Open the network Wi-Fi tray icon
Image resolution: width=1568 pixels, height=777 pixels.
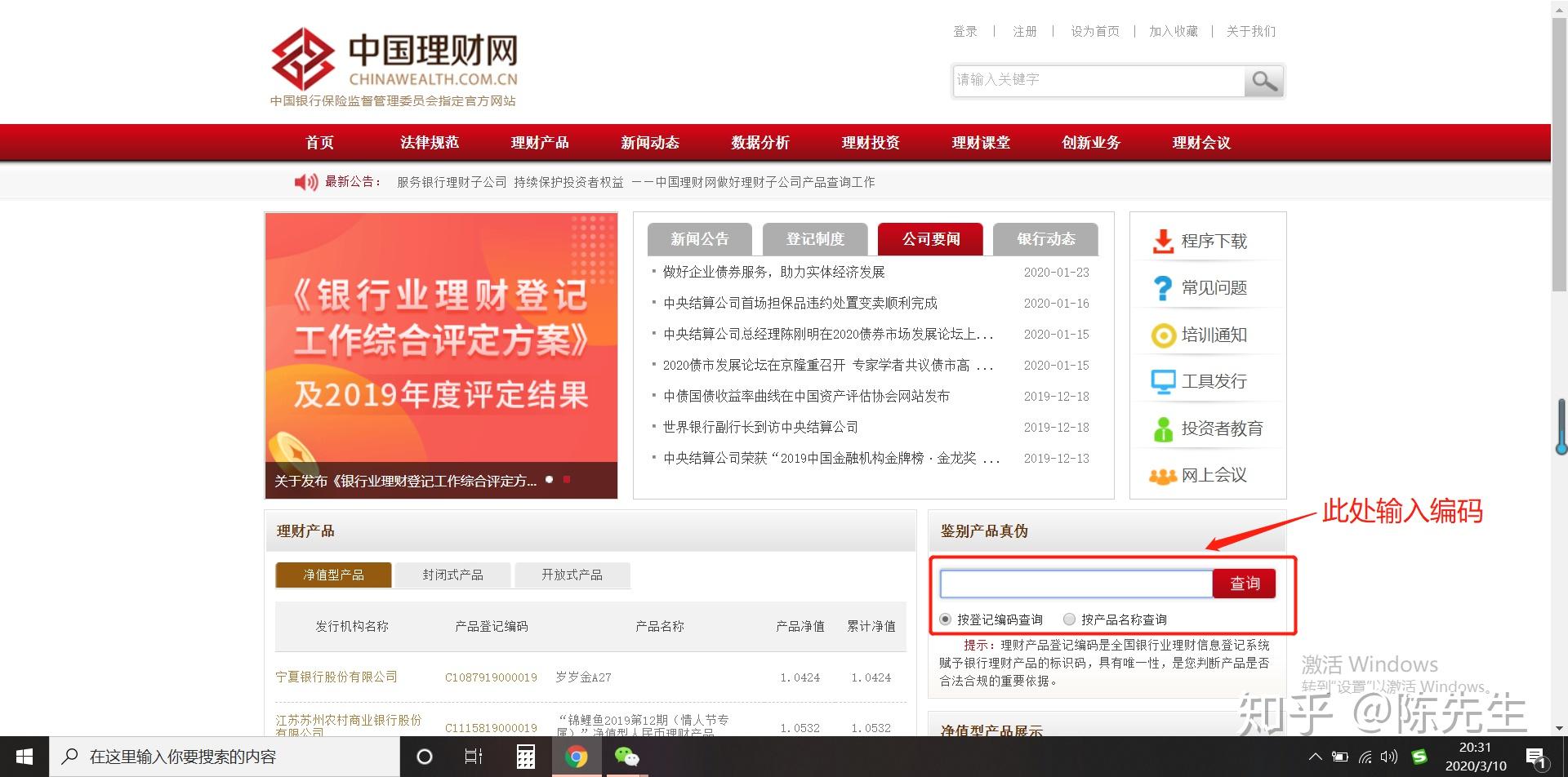click(1365, 757)
